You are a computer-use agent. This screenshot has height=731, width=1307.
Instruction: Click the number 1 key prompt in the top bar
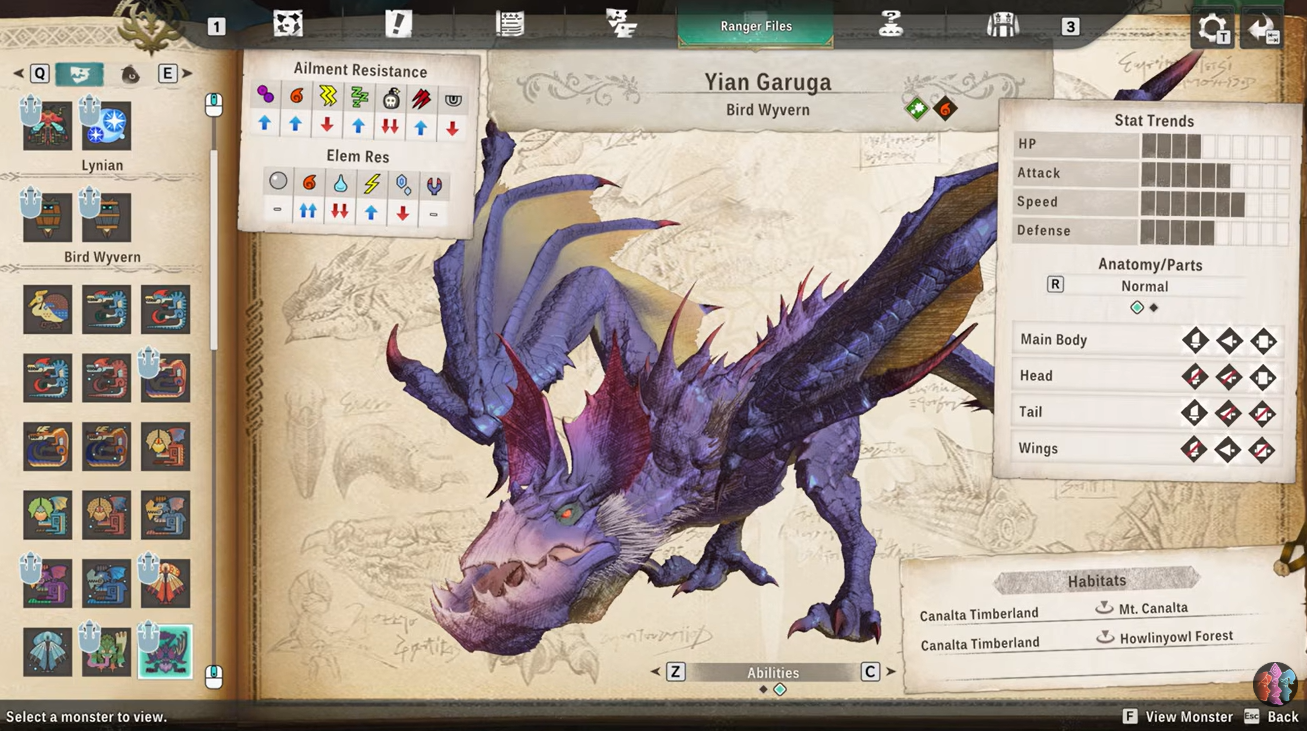click(216, 27)
